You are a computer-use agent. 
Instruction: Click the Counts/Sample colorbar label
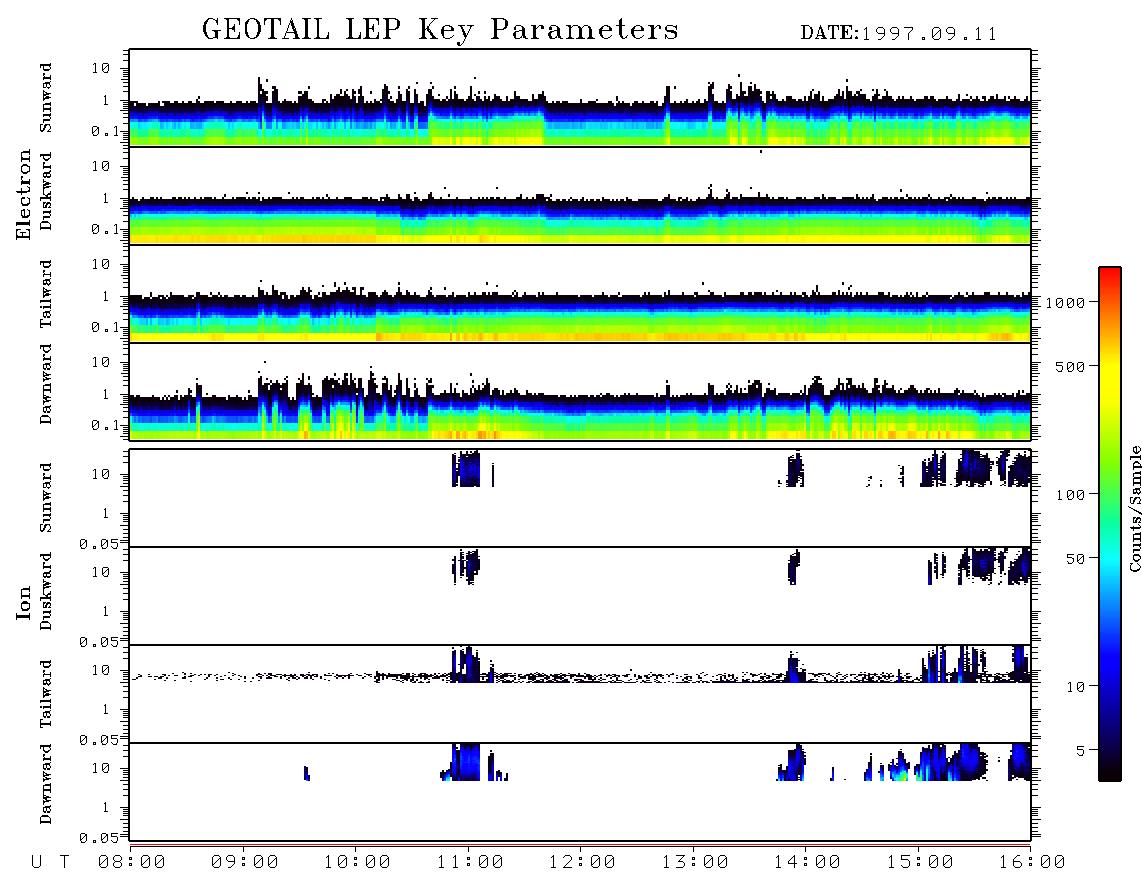pos(1134,508)
